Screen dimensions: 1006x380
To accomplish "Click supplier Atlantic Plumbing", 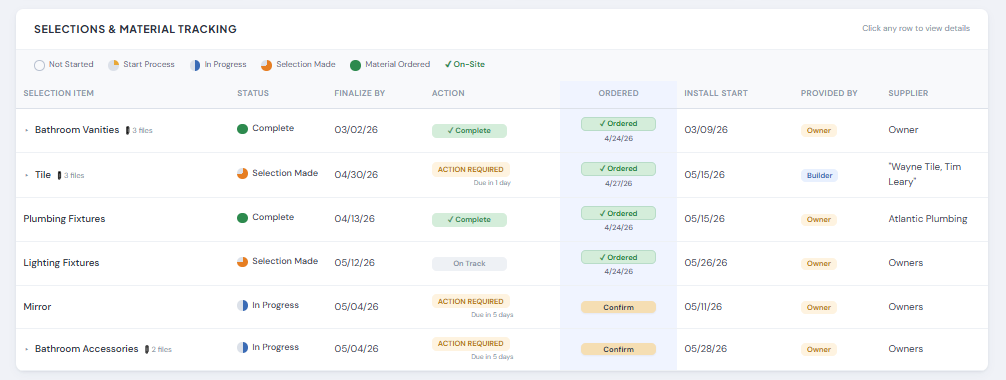I will [x=928, y=219].
